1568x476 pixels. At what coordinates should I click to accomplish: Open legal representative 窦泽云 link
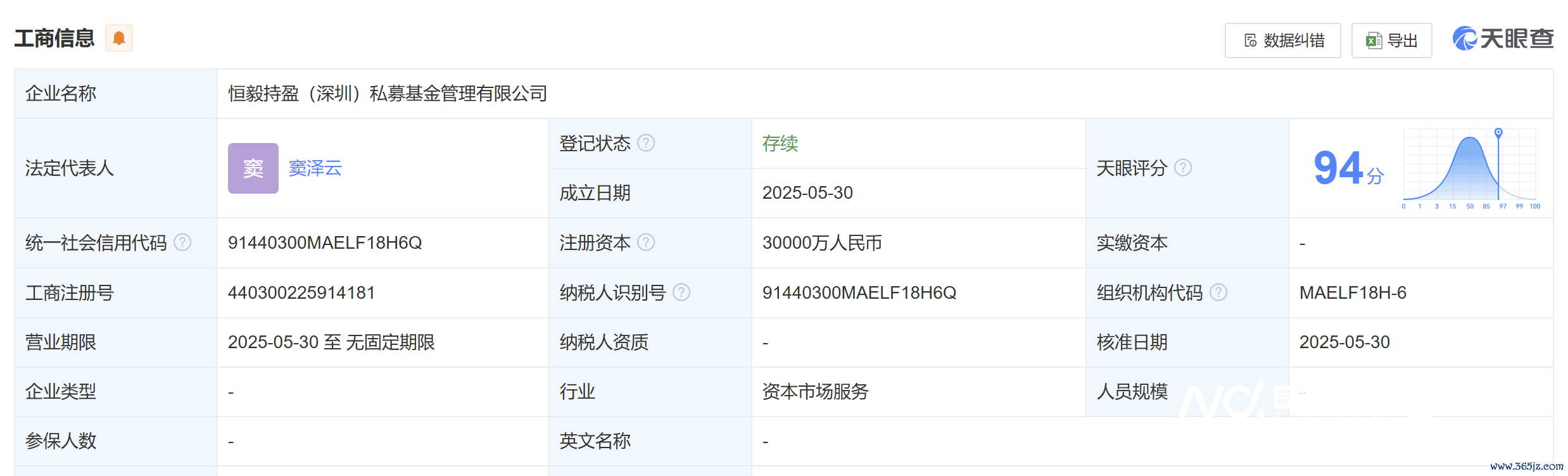315,168
